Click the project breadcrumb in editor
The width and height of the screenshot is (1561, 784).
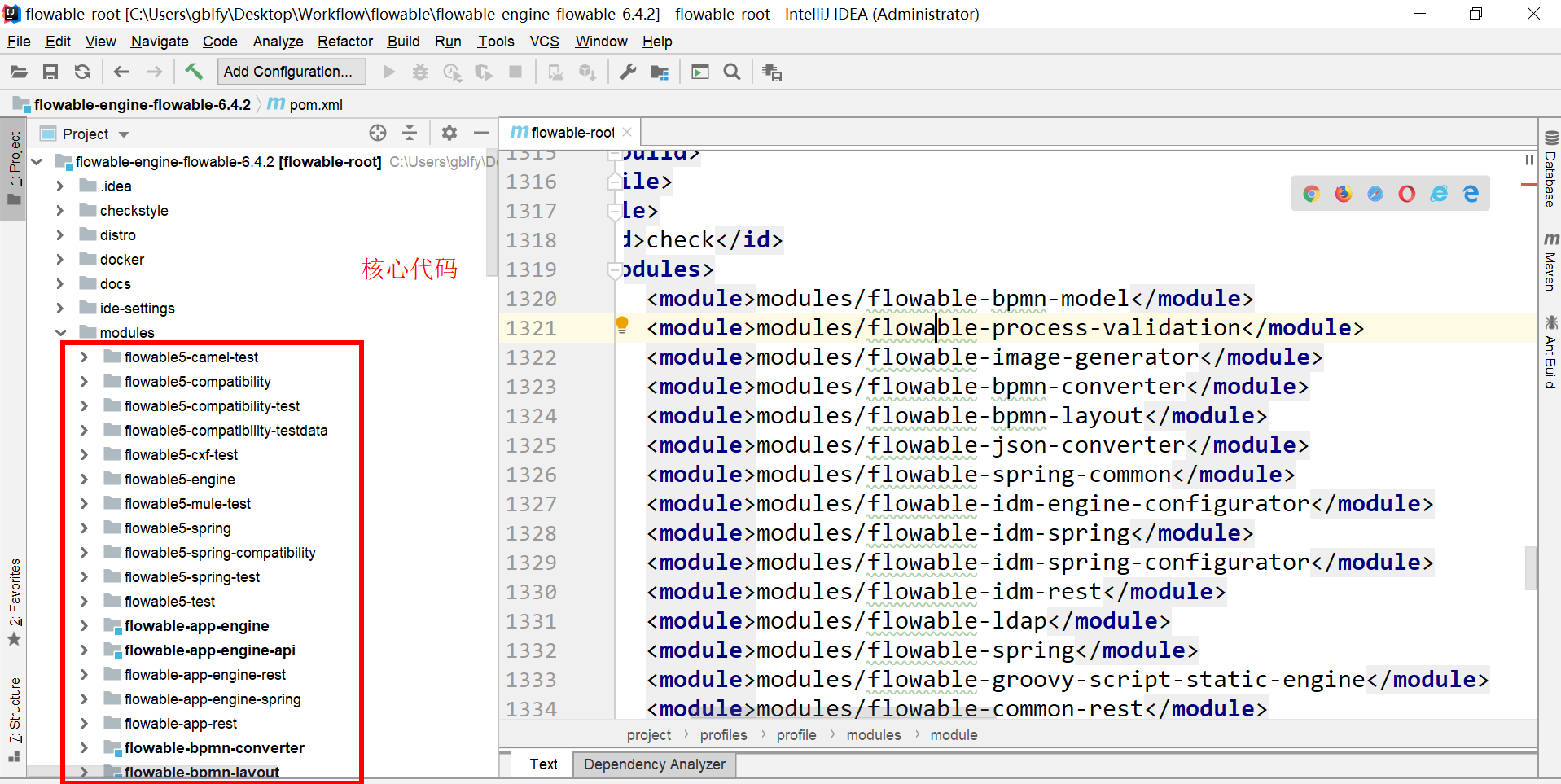click(649, 735)
